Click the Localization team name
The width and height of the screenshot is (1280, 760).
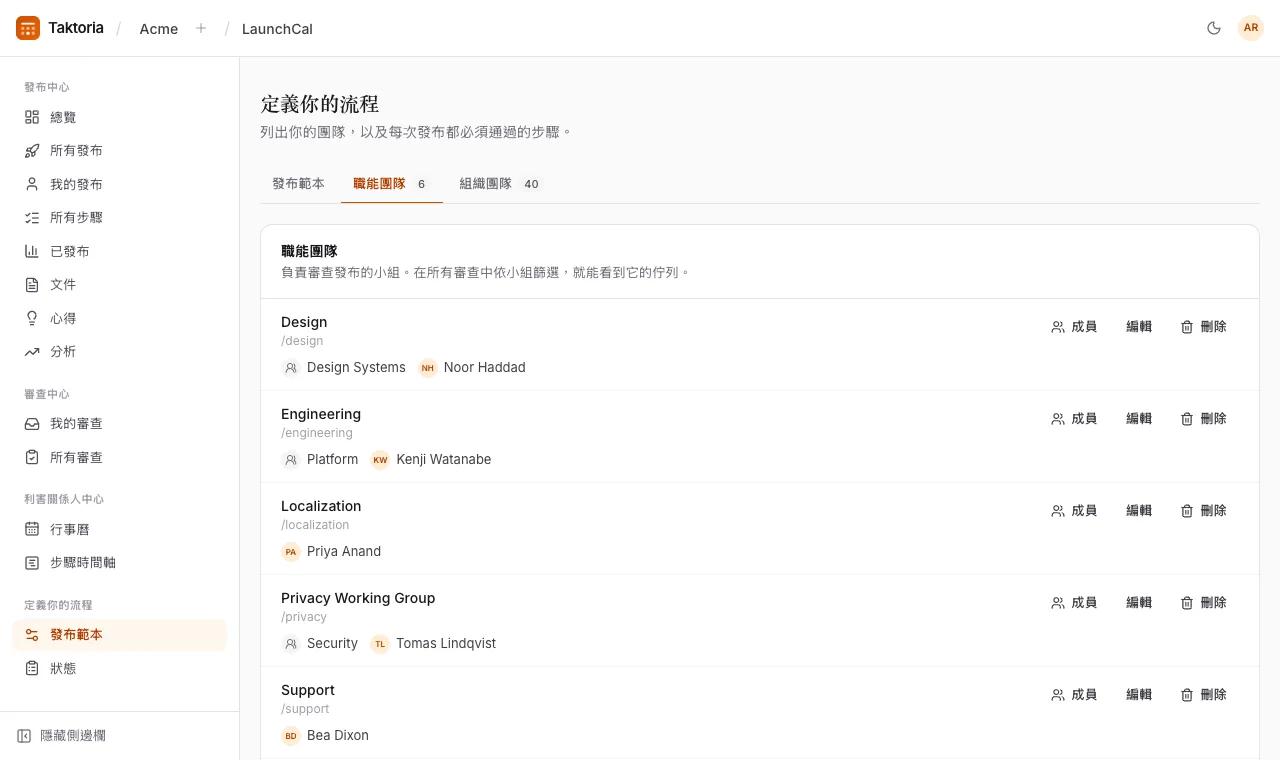[321, 506]
